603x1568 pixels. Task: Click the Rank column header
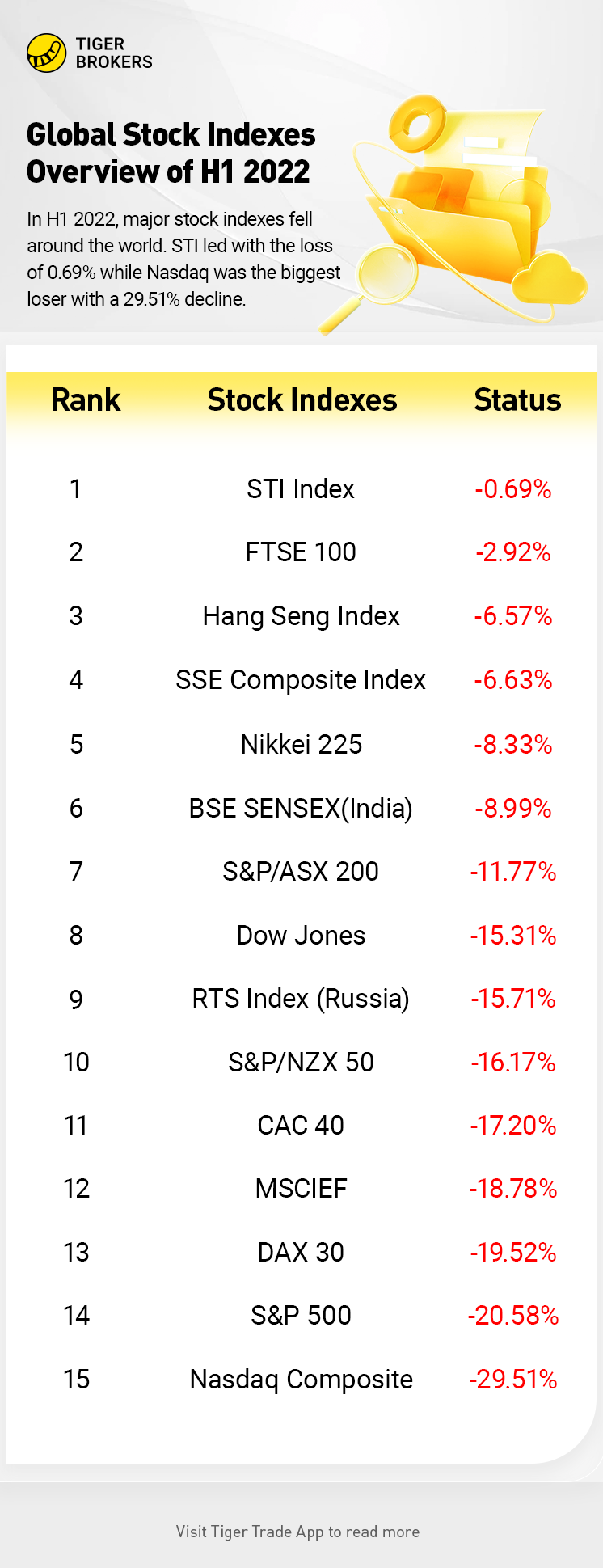coord(86,400)
